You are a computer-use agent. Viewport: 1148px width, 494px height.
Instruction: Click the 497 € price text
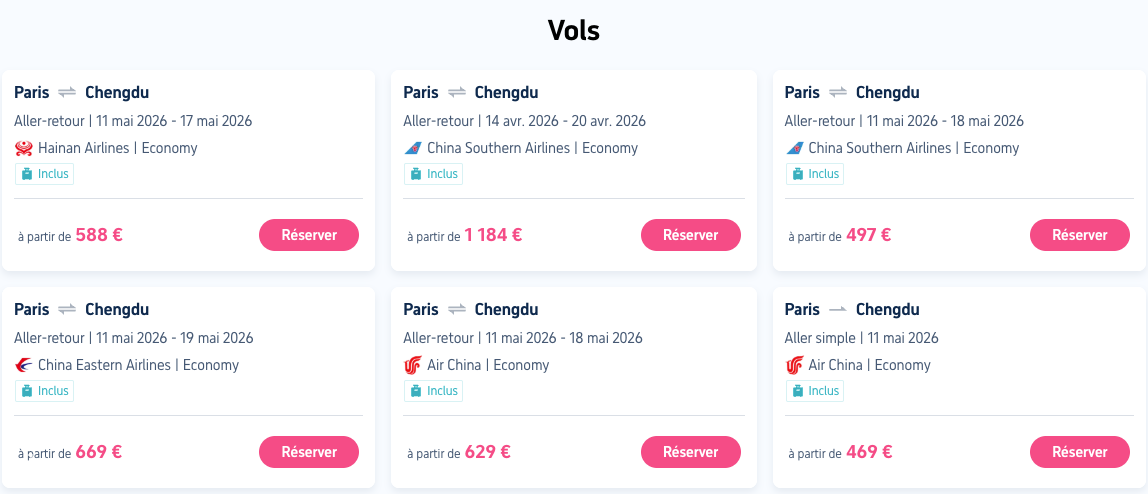[x=868, y=235]
